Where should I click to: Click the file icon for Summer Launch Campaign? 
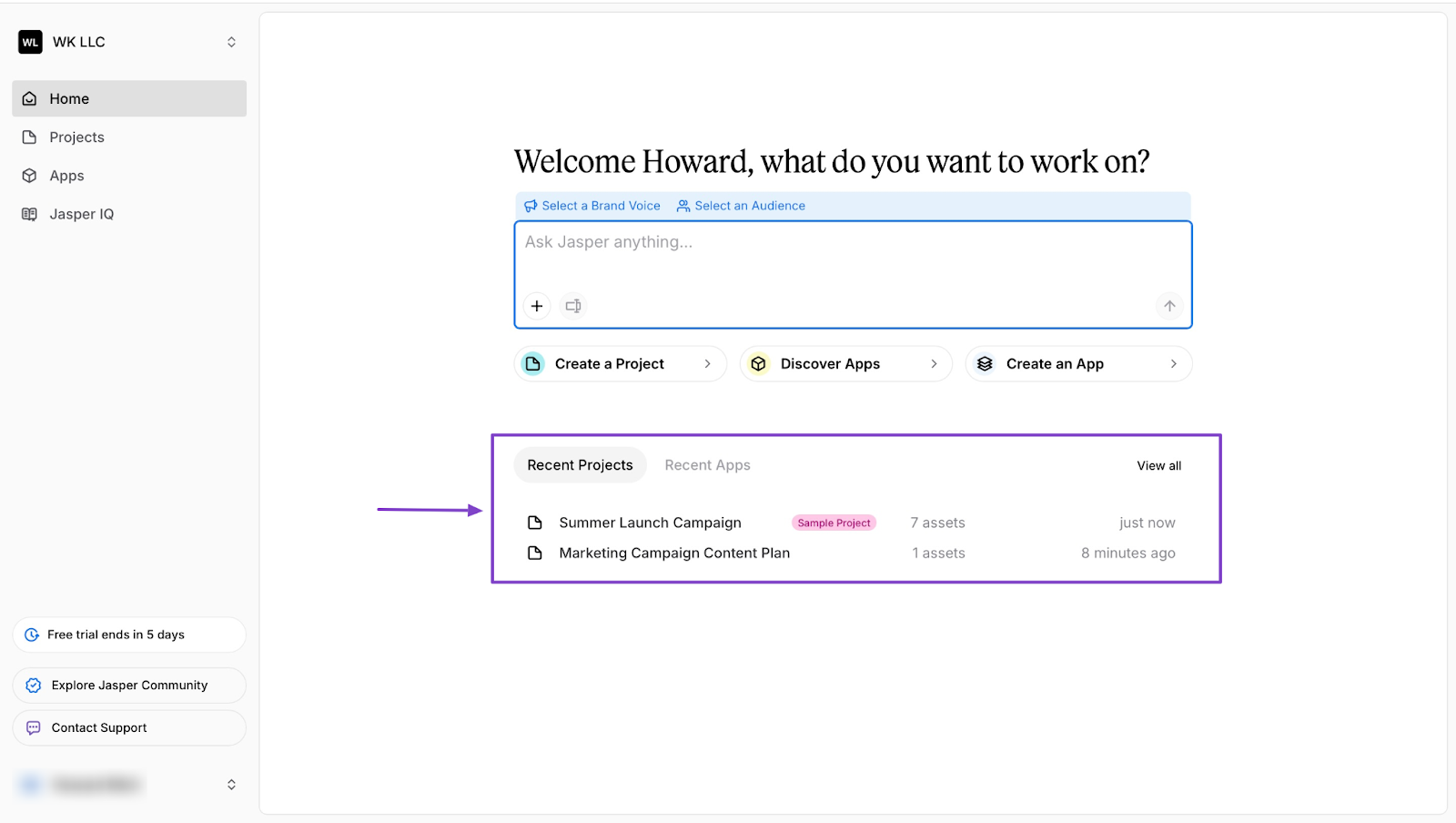click(x=535, y=523)
